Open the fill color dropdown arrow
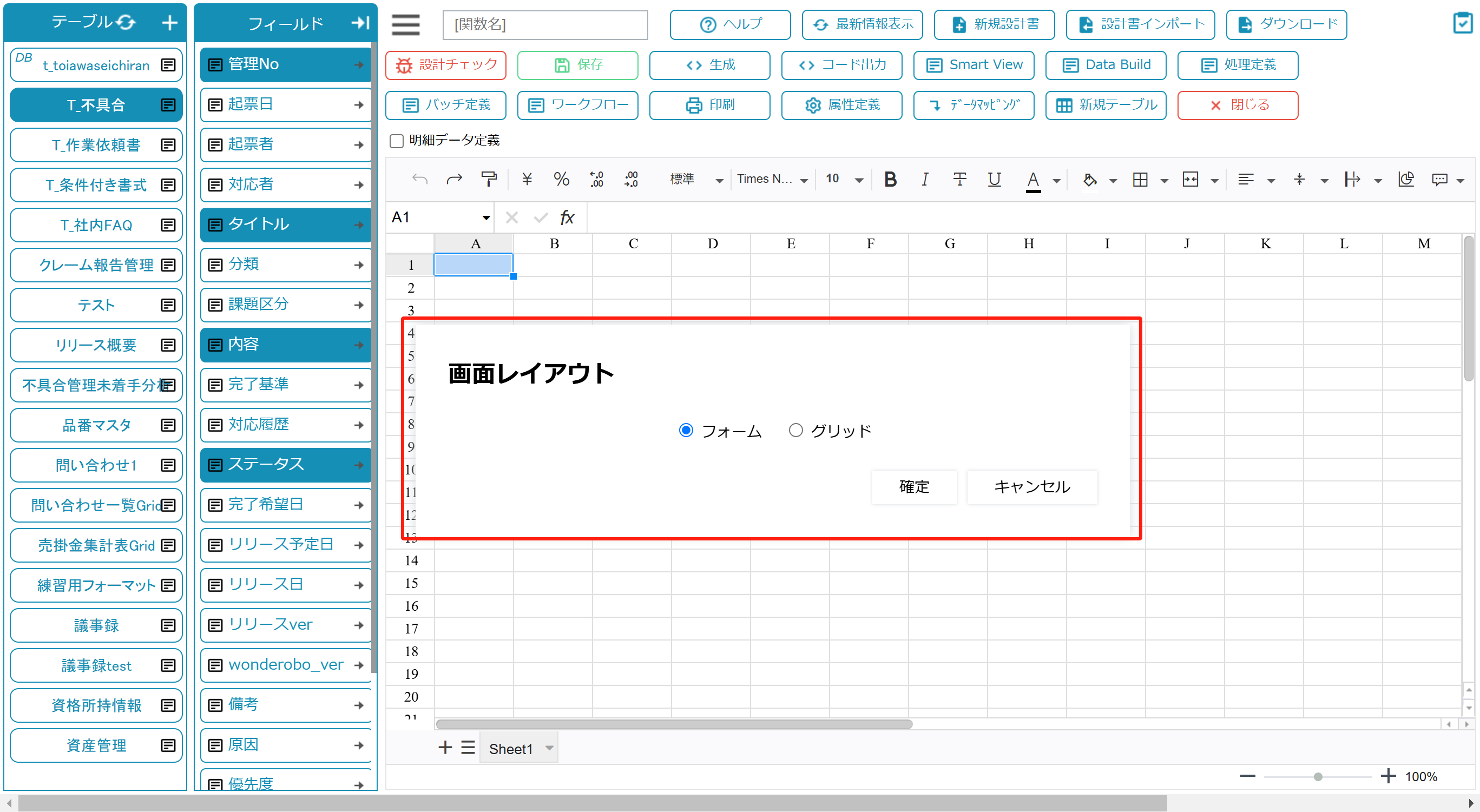The image size is (1480, 812). (x=1113, y=181)
